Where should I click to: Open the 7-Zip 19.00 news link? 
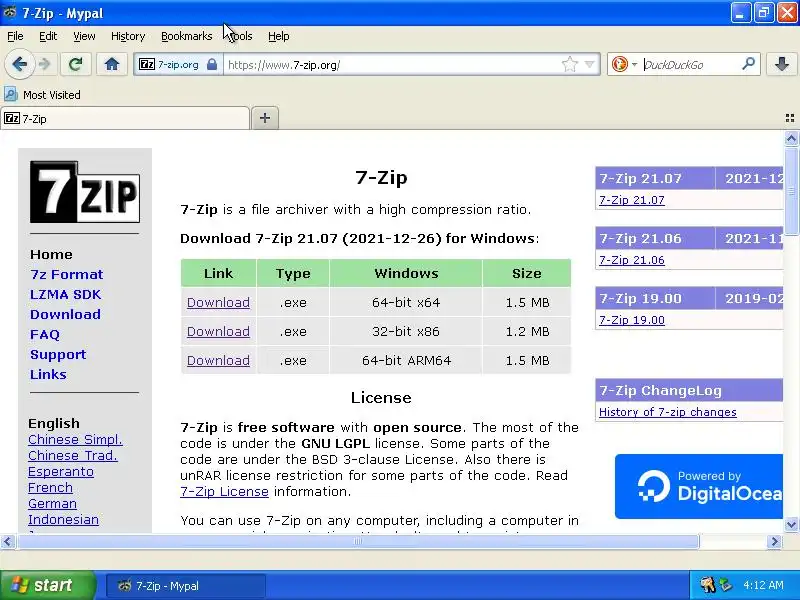pyautogui.click(x=632, y=320)
